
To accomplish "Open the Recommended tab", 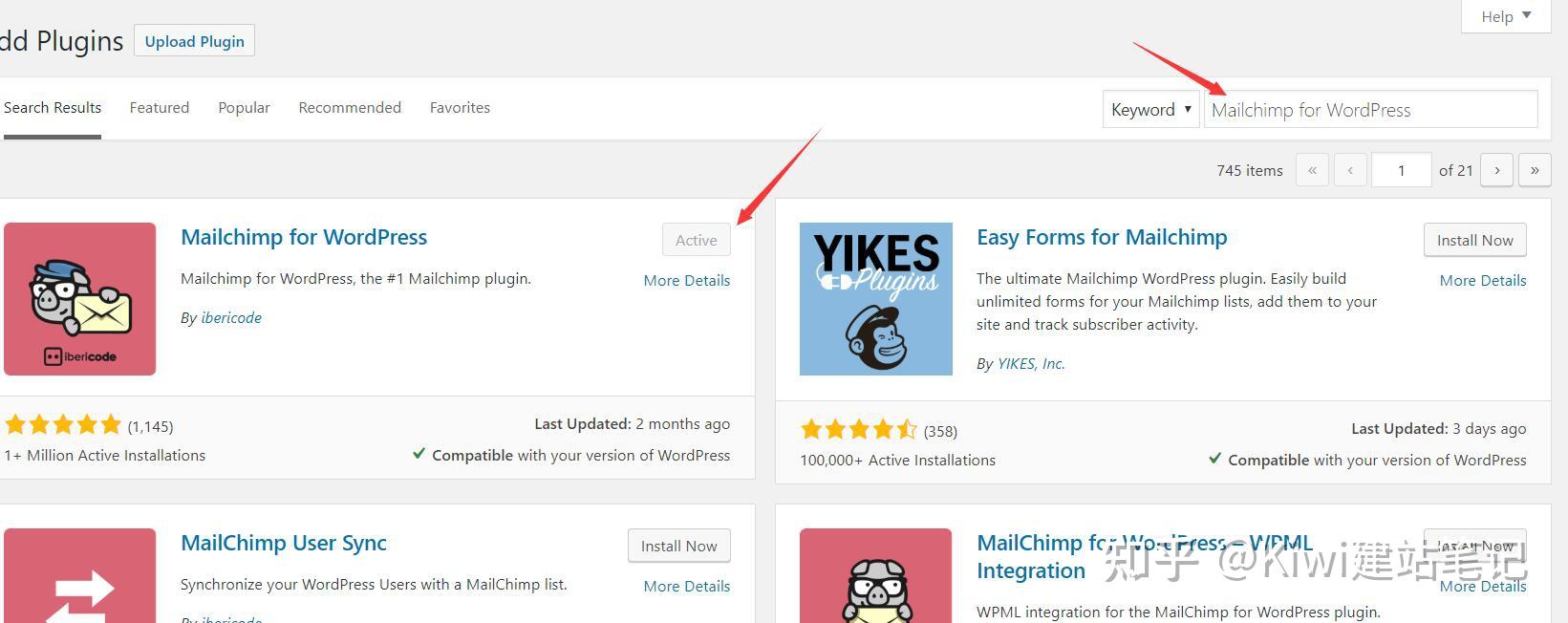I will [x=350, y=107].
